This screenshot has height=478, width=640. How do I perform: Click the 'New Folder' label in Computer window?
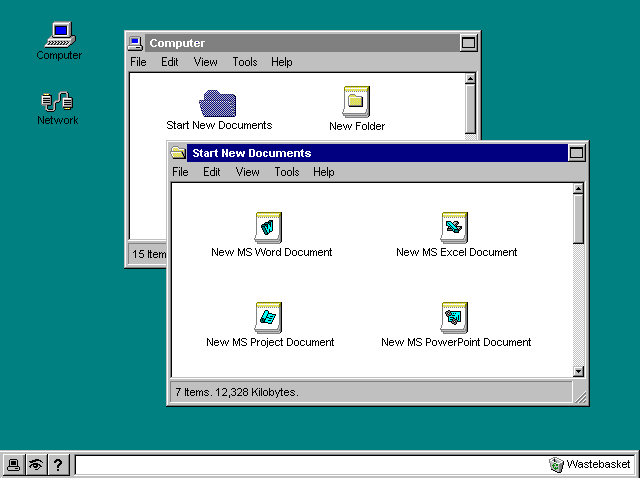tap(357, 126)
